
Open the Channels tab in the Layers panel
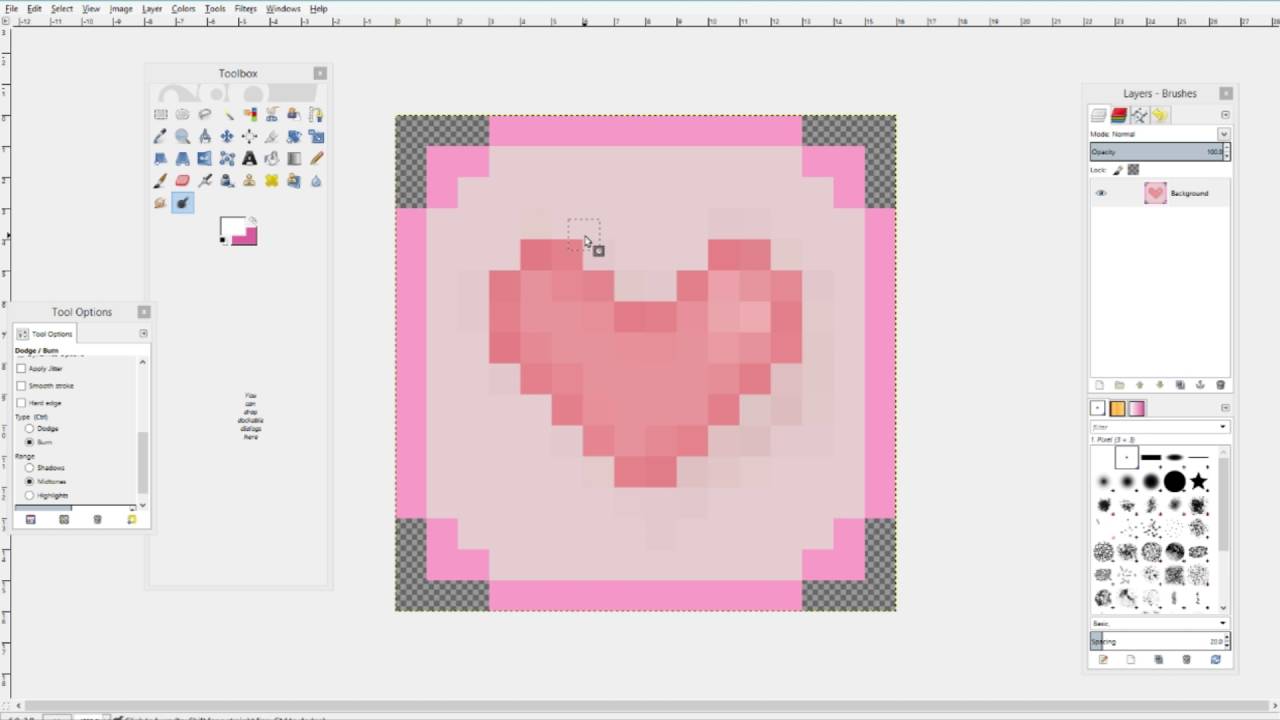tap(1118, 113)
